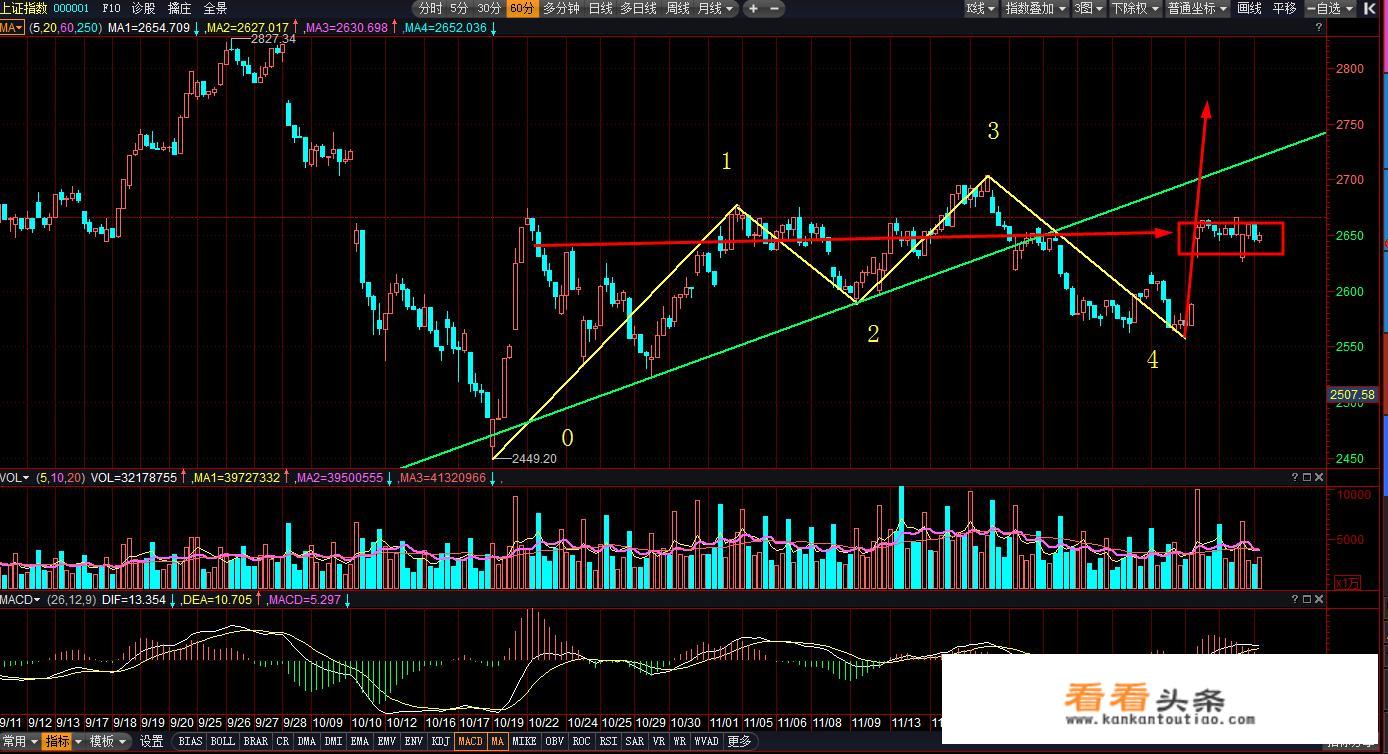Open the 自选 watchlist dropdown

click(x=1330, y=8)
